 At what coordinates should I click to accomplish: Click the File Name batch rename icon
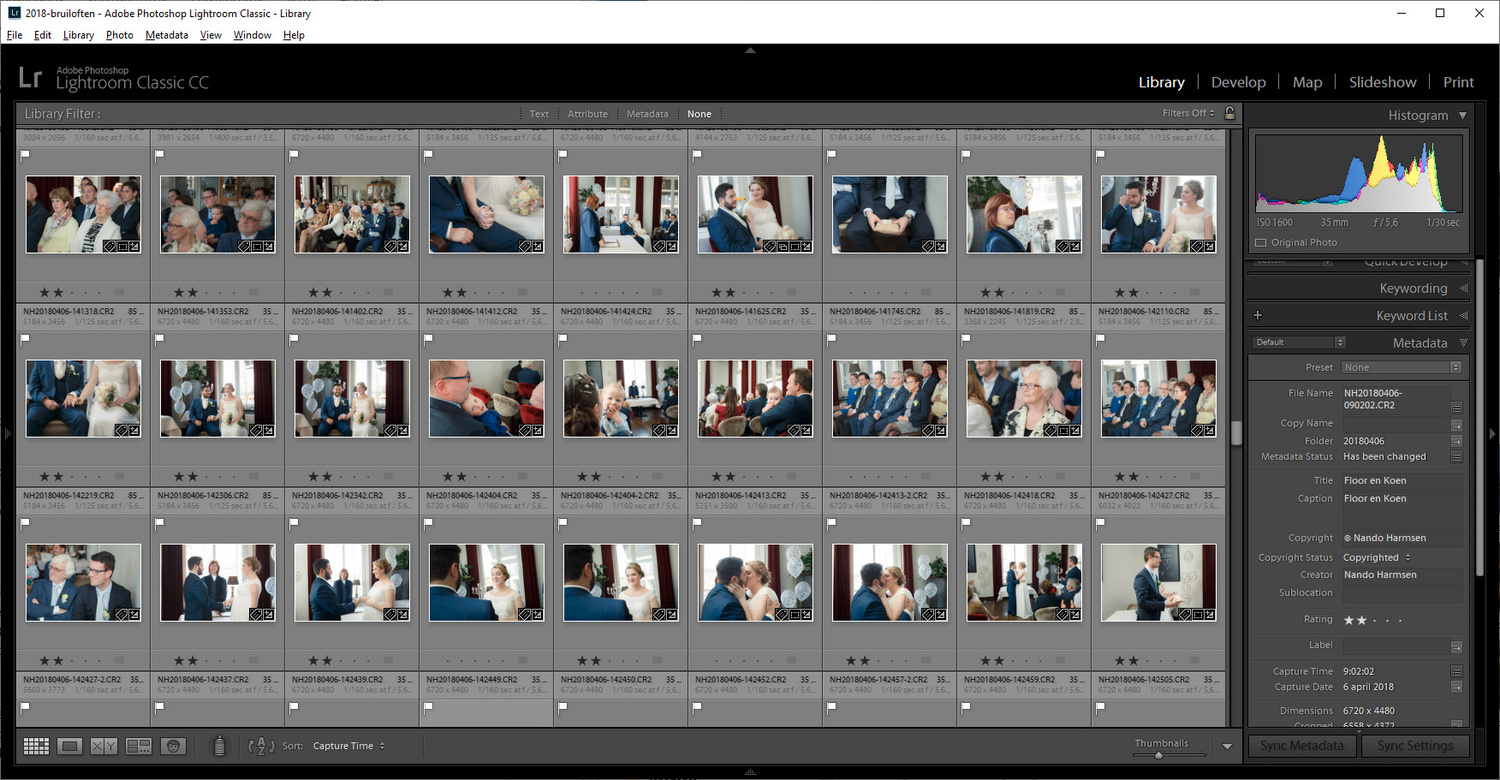point(1456,407)
